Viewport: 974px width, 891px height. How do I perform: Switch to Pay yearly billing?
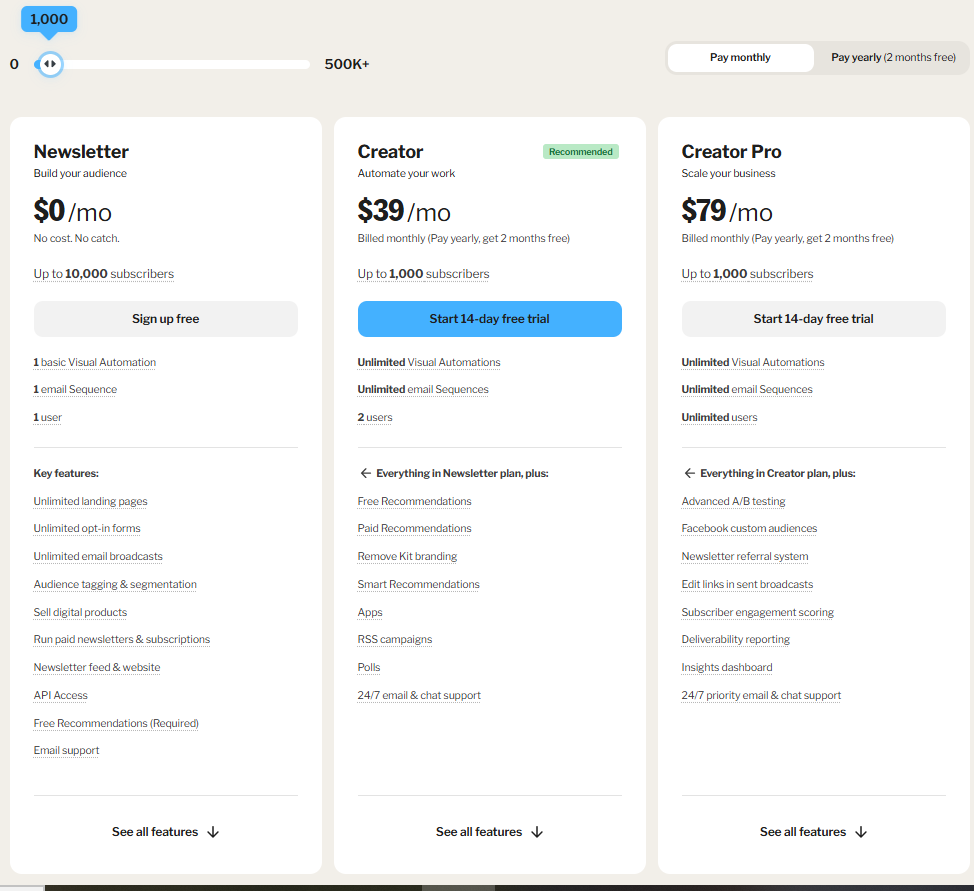tap(893, 58)
